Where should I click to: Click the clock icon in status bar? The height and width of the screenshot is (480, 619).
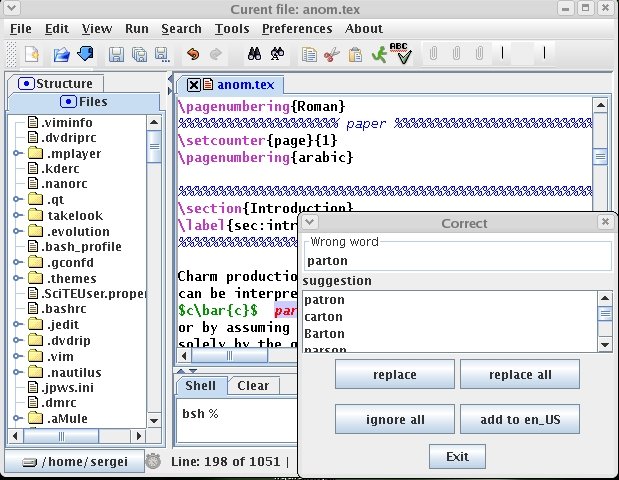click(x=153, y=461)
